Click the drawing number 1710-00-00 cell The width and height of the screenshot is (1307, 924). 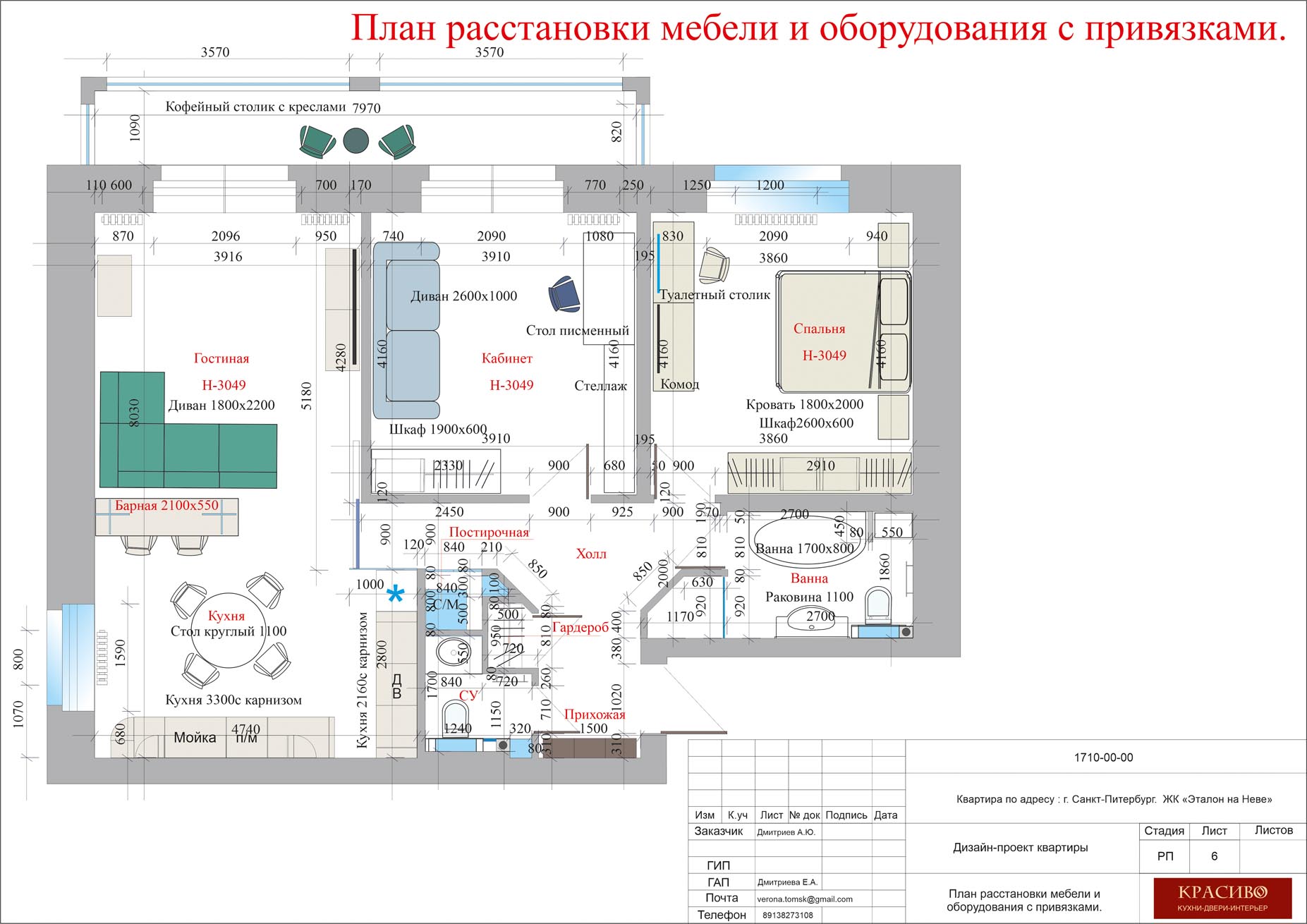1103,758
